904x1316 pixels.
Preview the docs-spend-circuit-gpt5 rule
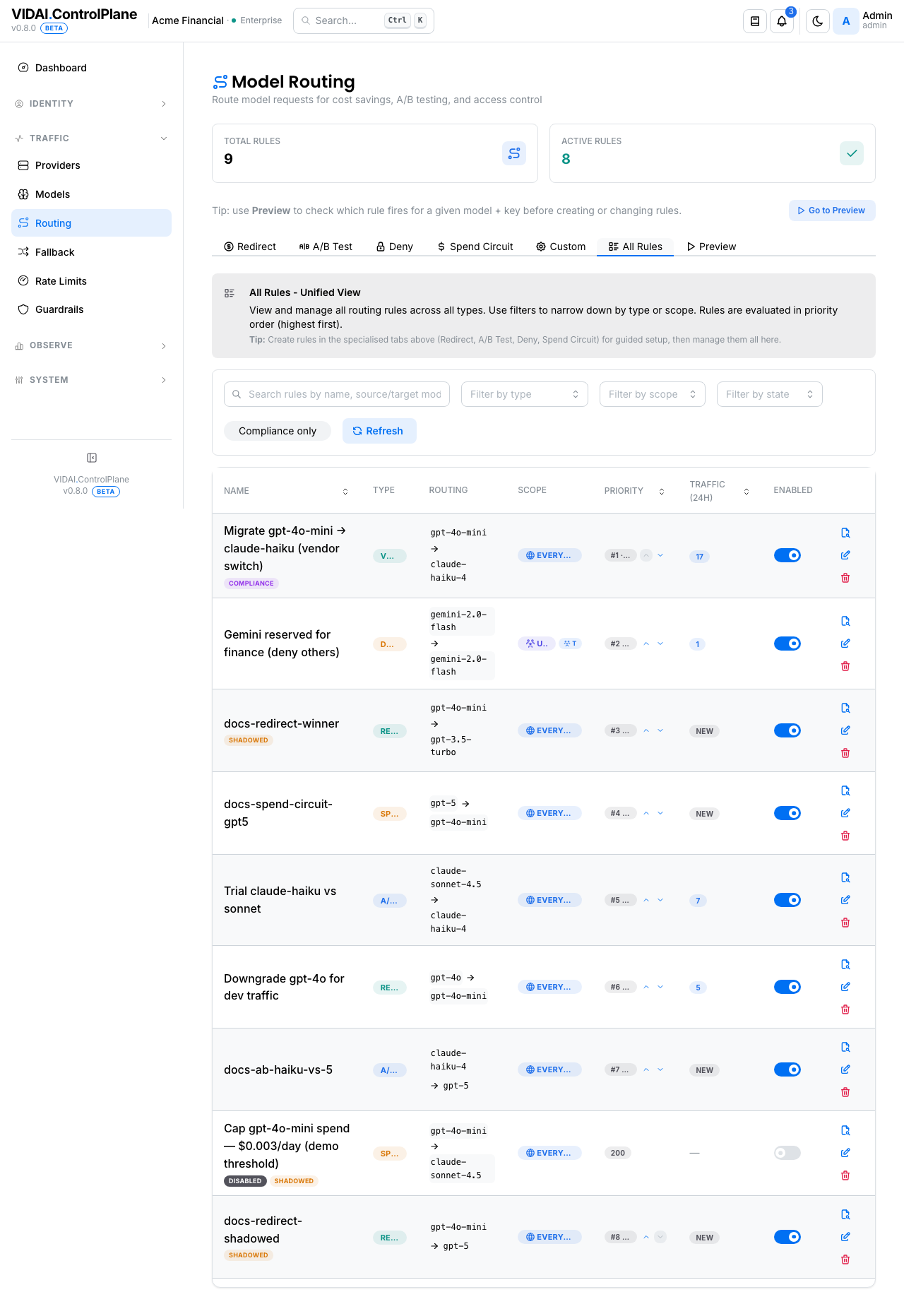(845, 790)
